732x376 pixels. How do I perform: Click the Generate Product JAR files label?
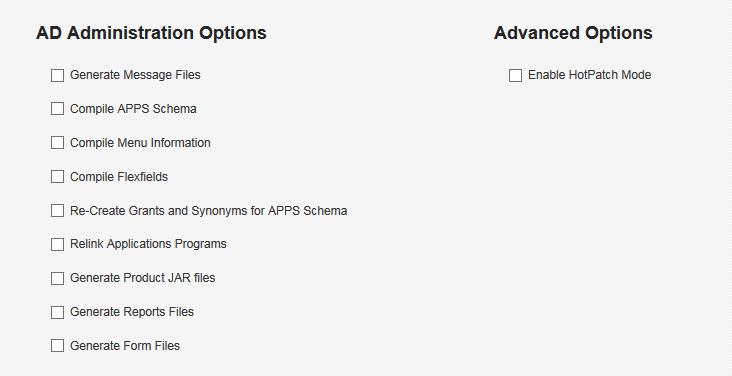click(x=142, y=278)
